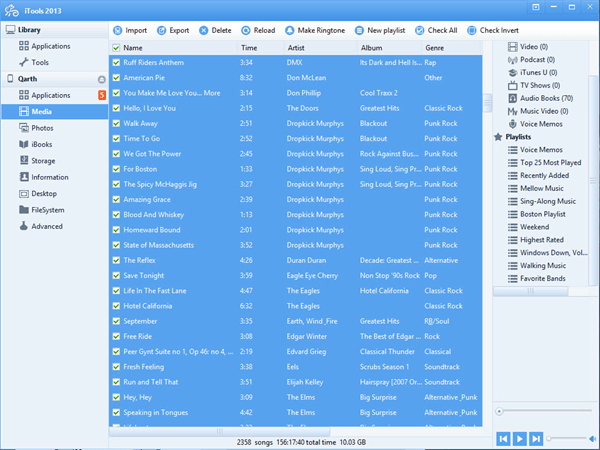This screenshot has height=450, width=600.
Task: Sort the list by Album column
Action: click(x=371, y=48)
